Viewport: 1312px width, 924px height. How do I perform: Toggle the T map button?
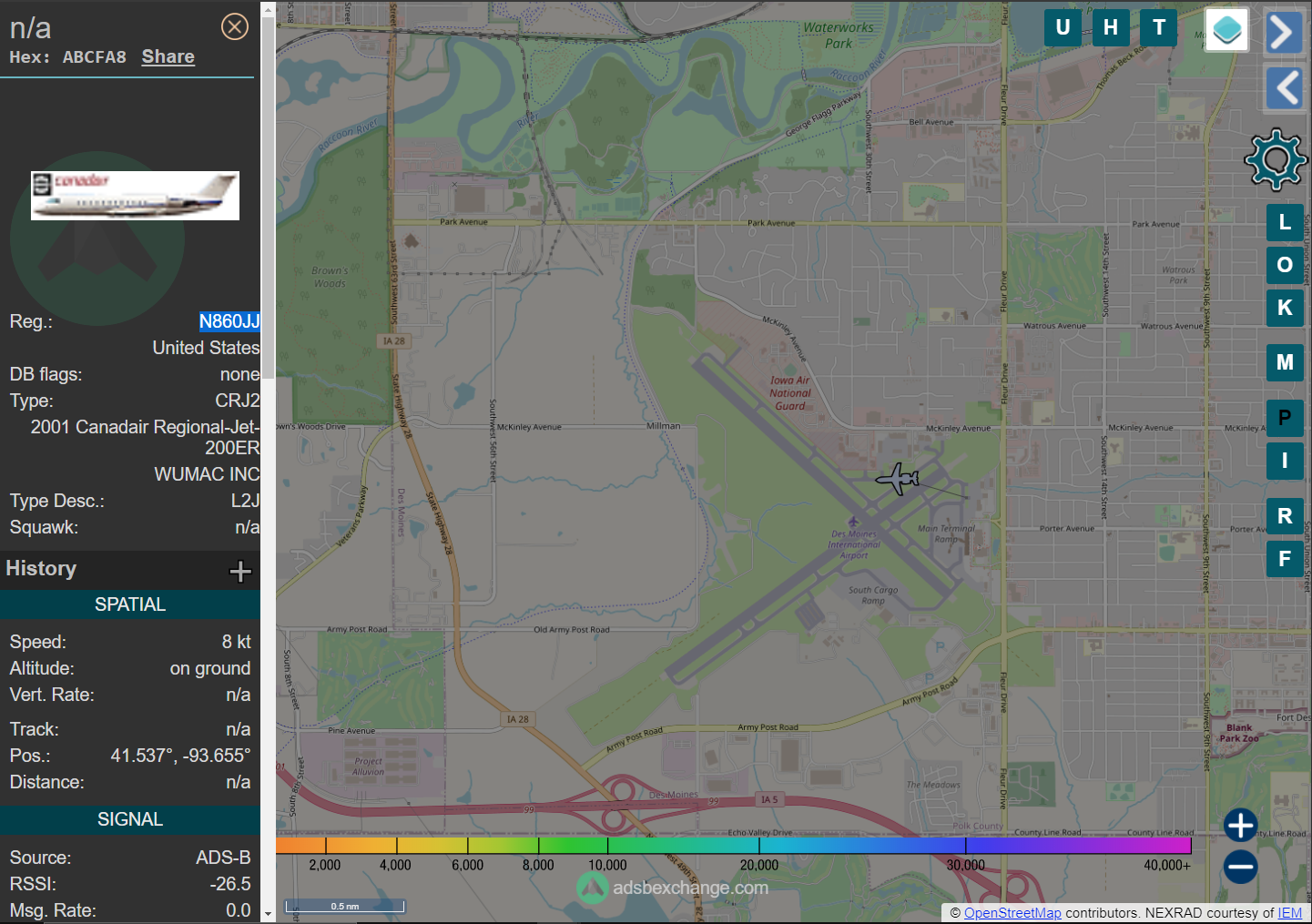[1159, 27]
